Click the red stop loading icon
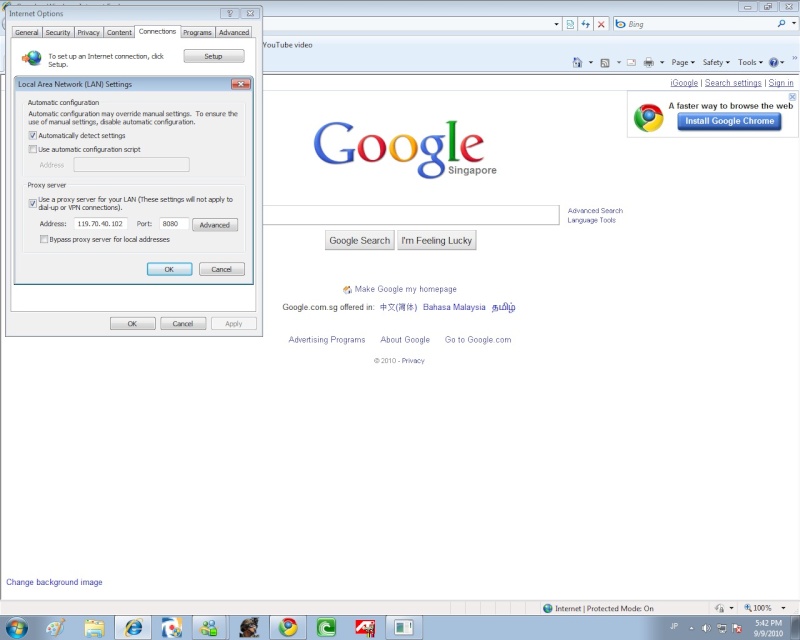The image size is (800, 640). 602,24
